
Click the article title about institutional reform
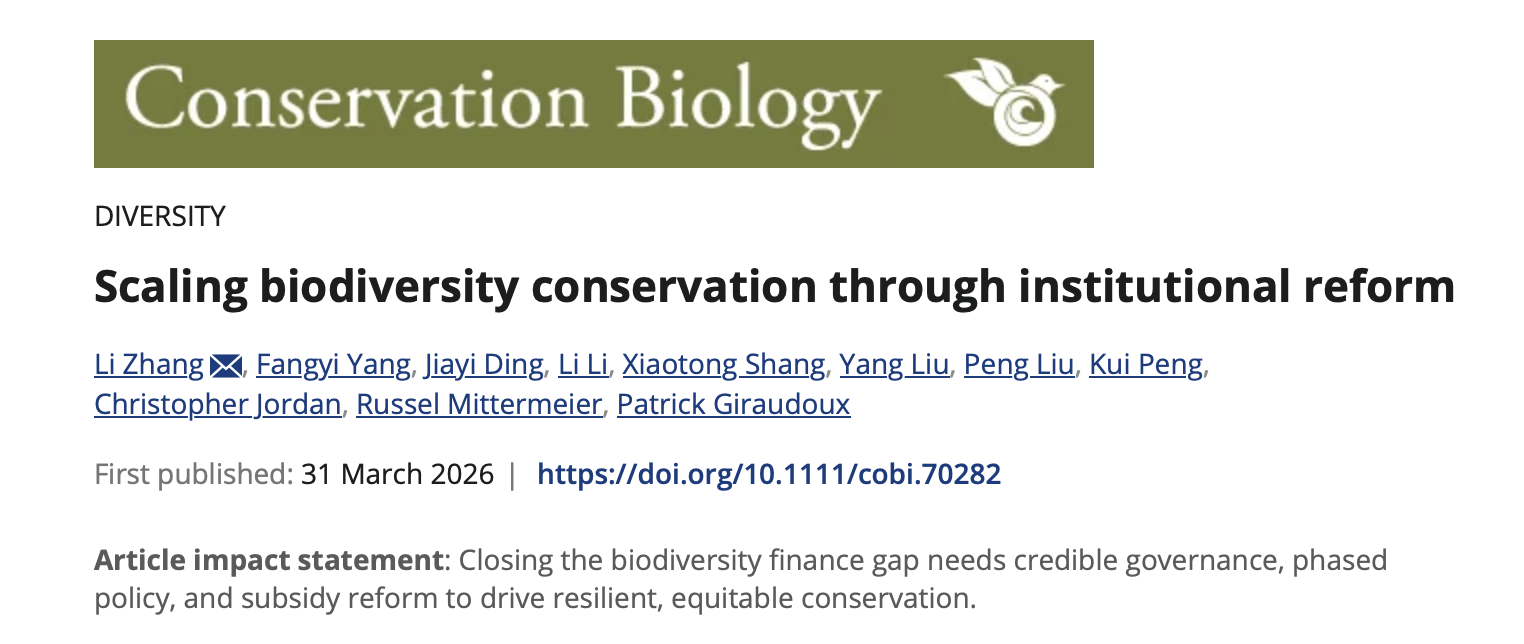click(x=774, y=287)
